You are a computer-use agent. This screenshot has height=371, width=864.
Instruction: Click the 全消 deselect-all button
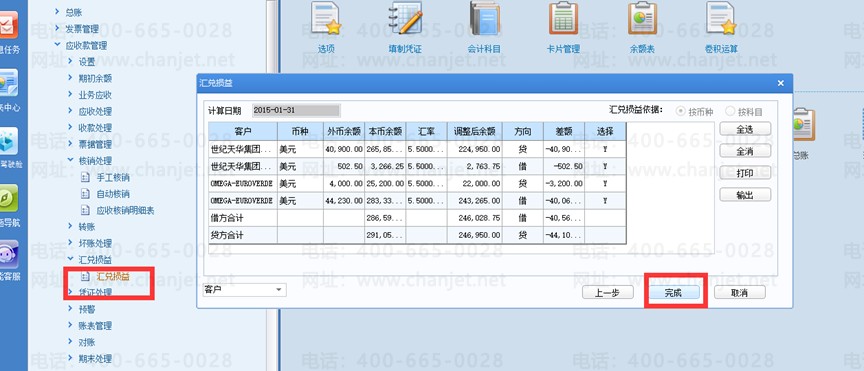[x=745, y=151]
